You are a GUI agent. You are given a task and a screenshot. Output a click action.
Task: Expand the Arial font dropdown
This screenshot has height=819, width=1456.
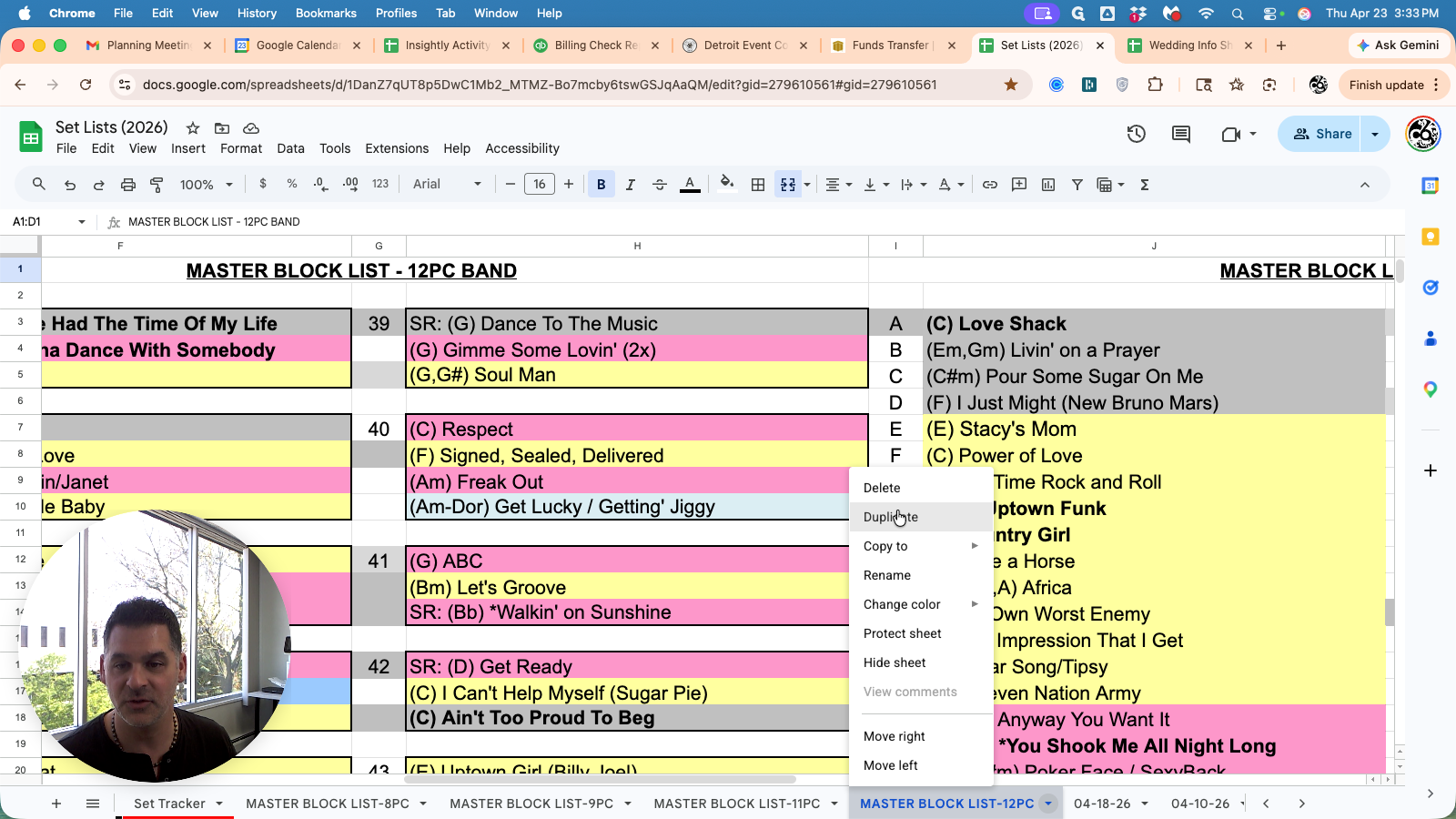coord(447,185)
